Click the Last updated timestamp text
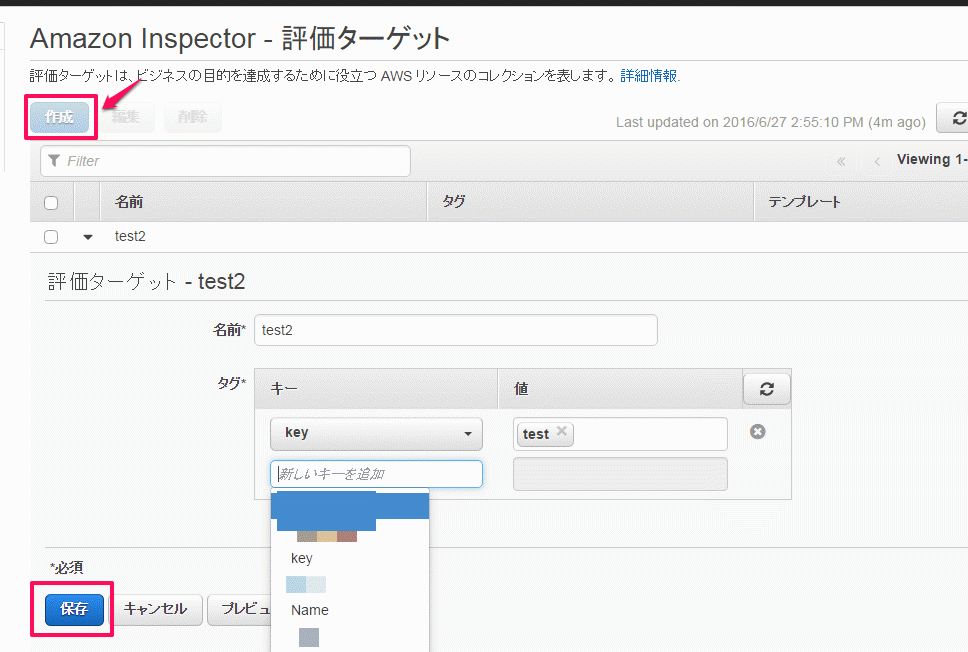The width and height of the screenshot is (968, 652). point(771,122)
